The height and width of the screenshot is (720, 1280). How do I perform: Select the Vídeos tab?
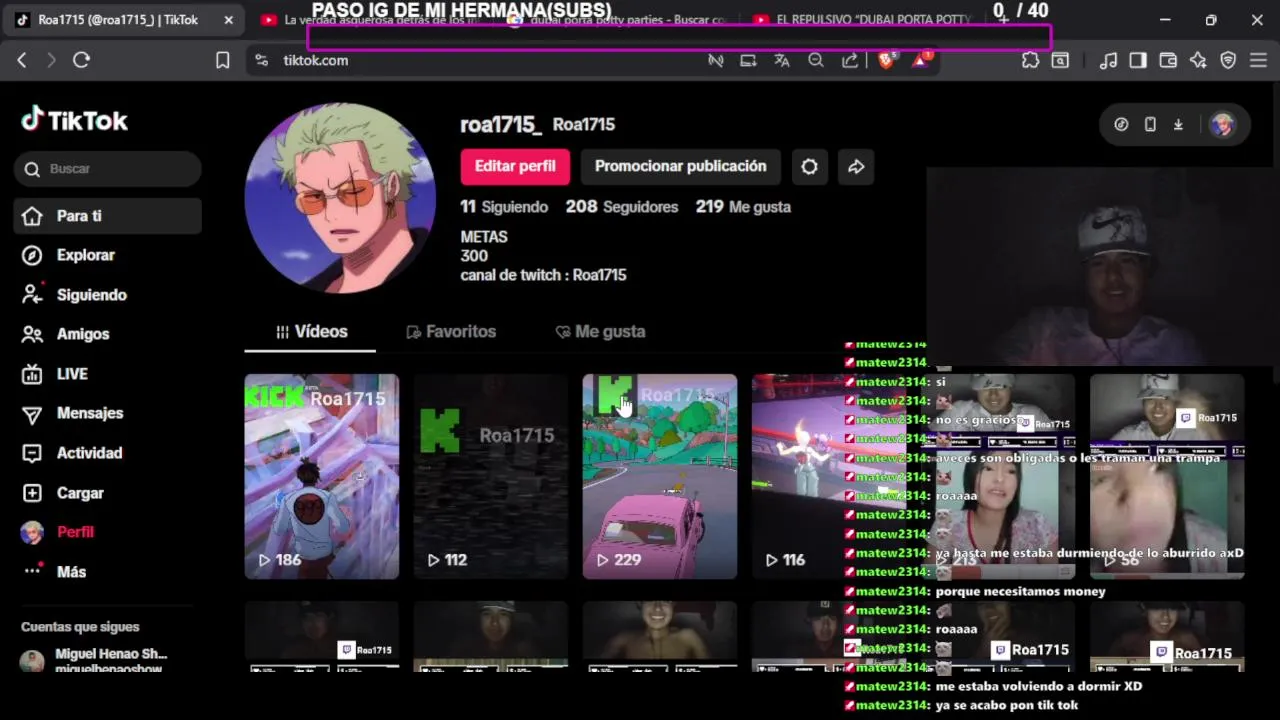(311, 332)
